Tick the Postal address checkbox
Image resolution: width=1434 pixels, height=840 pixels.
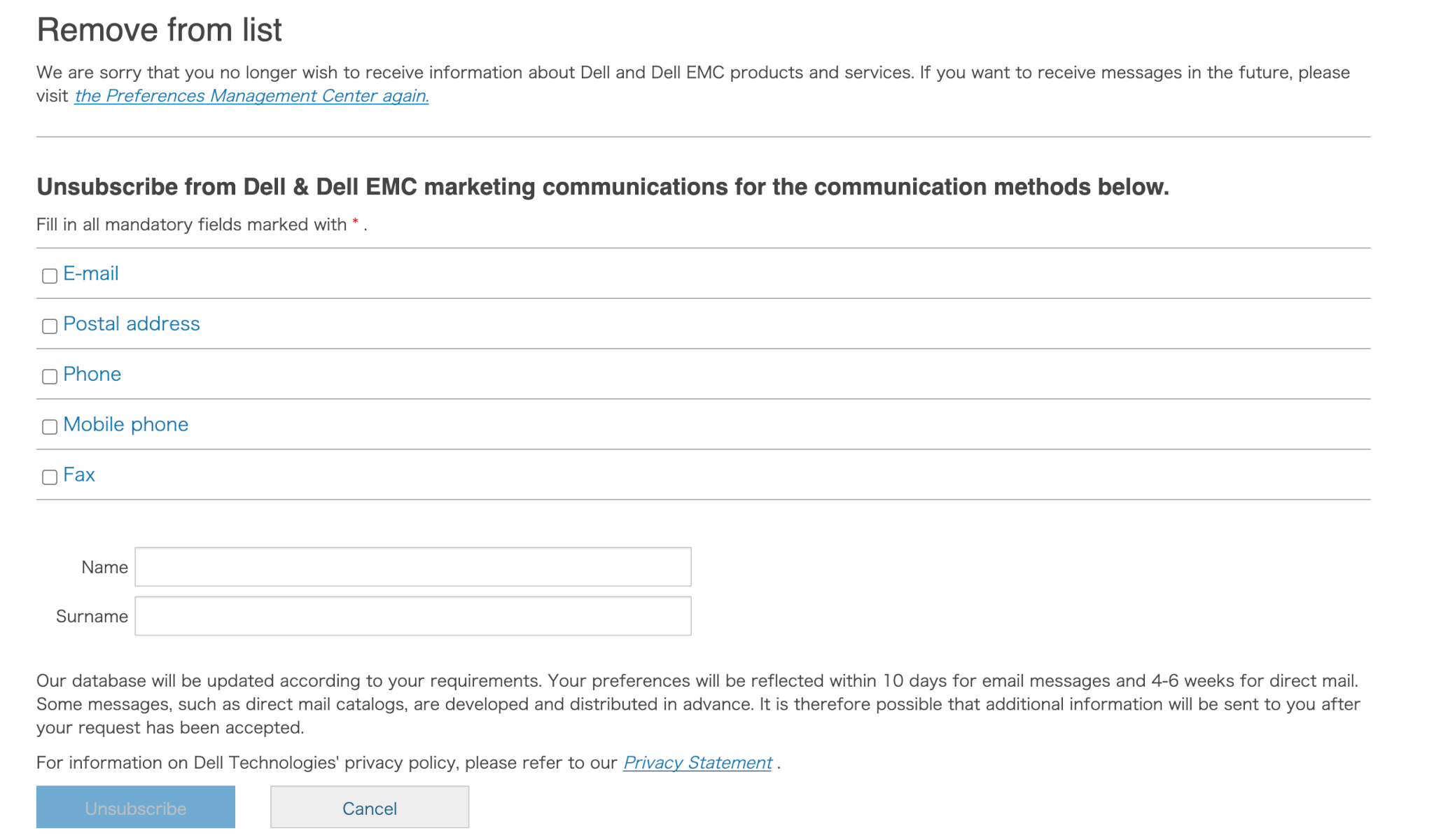[50, 326]
